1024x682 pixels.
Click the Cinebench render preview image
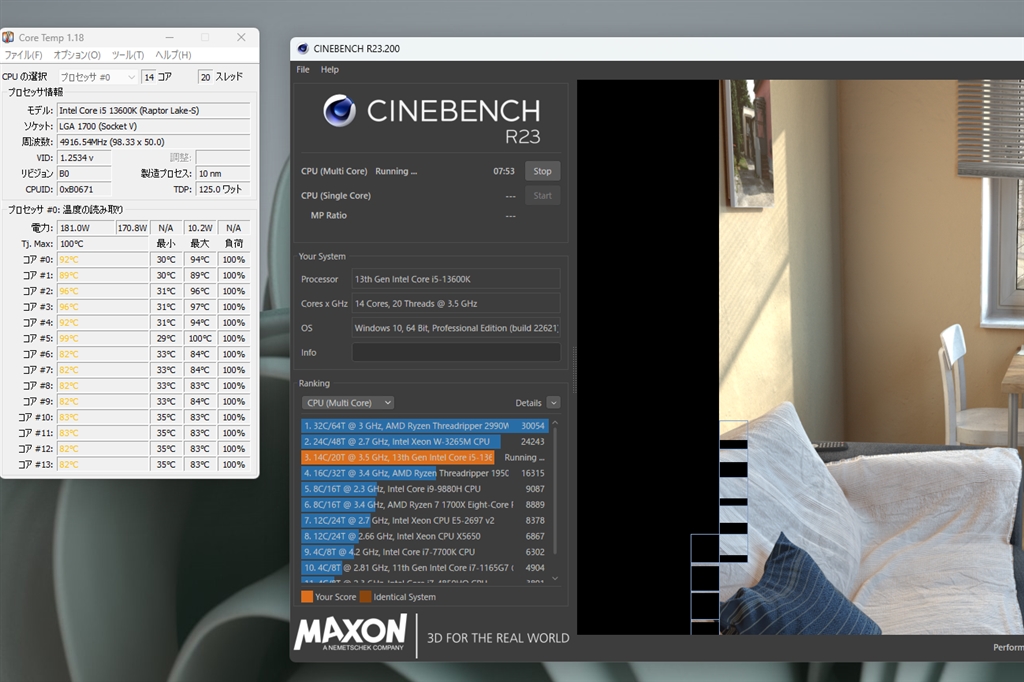(800, 357)
